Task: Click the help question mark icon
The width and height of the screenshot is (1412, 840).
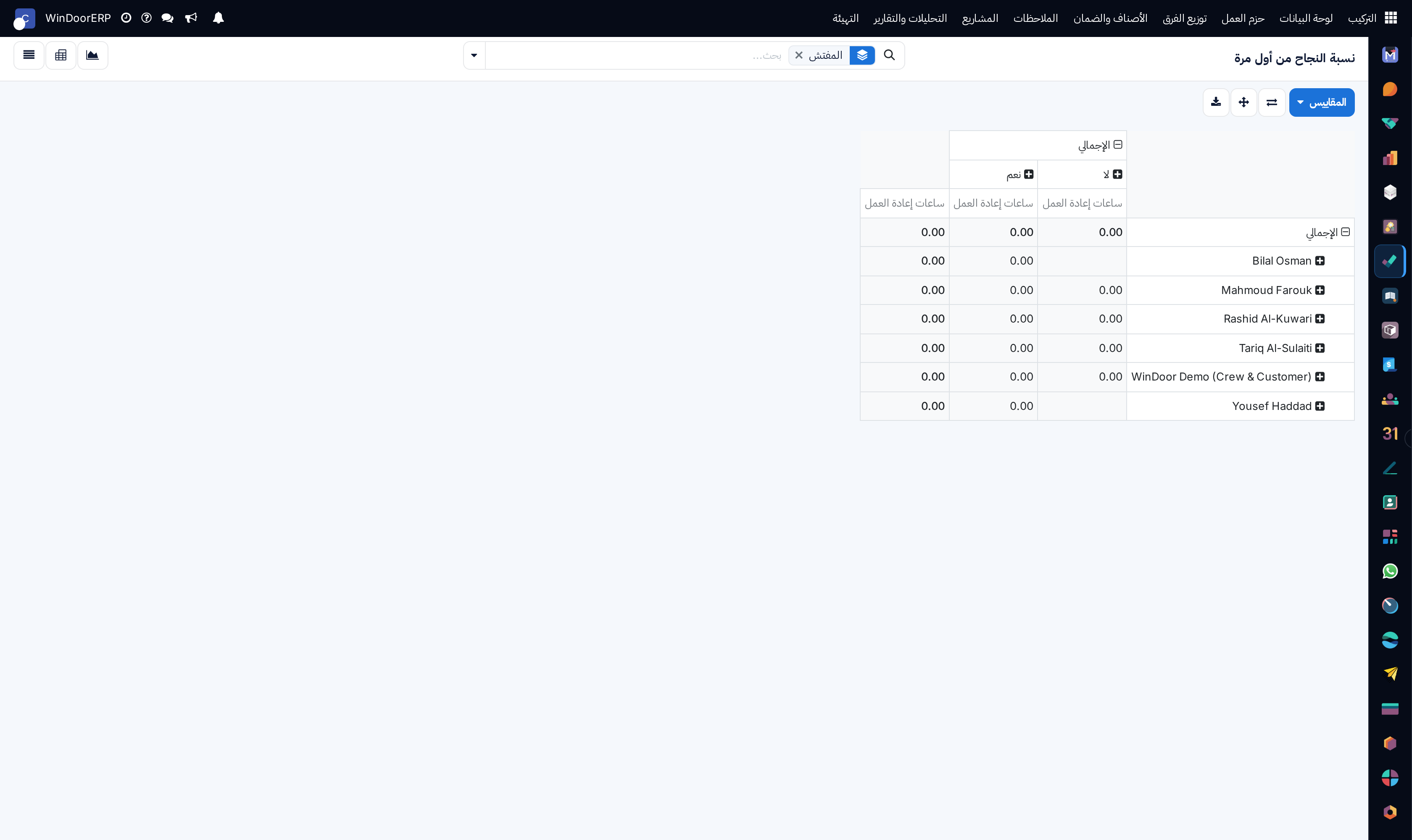Action: pyautogui.click(x=146, y=18)
